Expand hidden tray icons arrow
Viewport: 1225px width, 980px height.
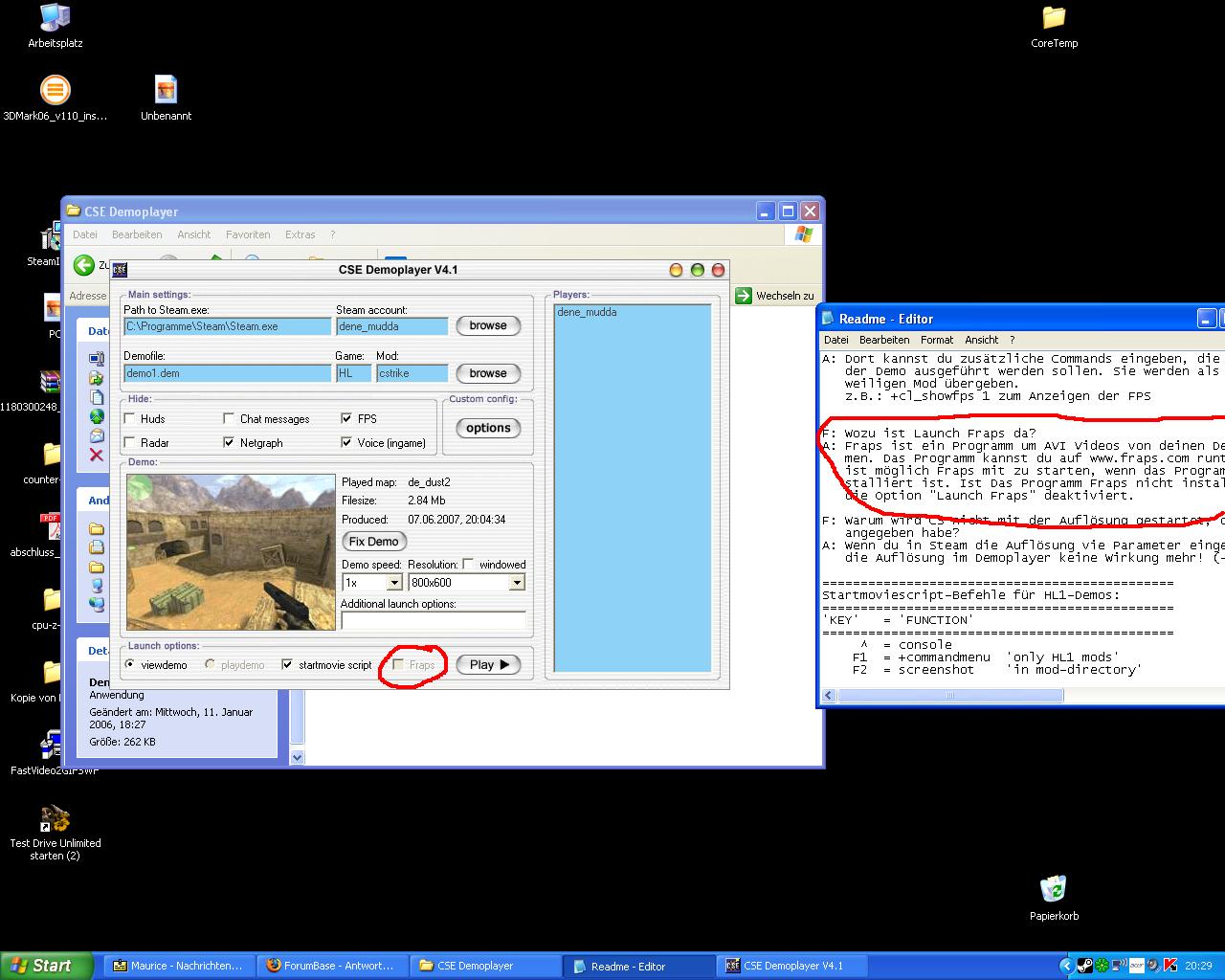(1067, 966)
